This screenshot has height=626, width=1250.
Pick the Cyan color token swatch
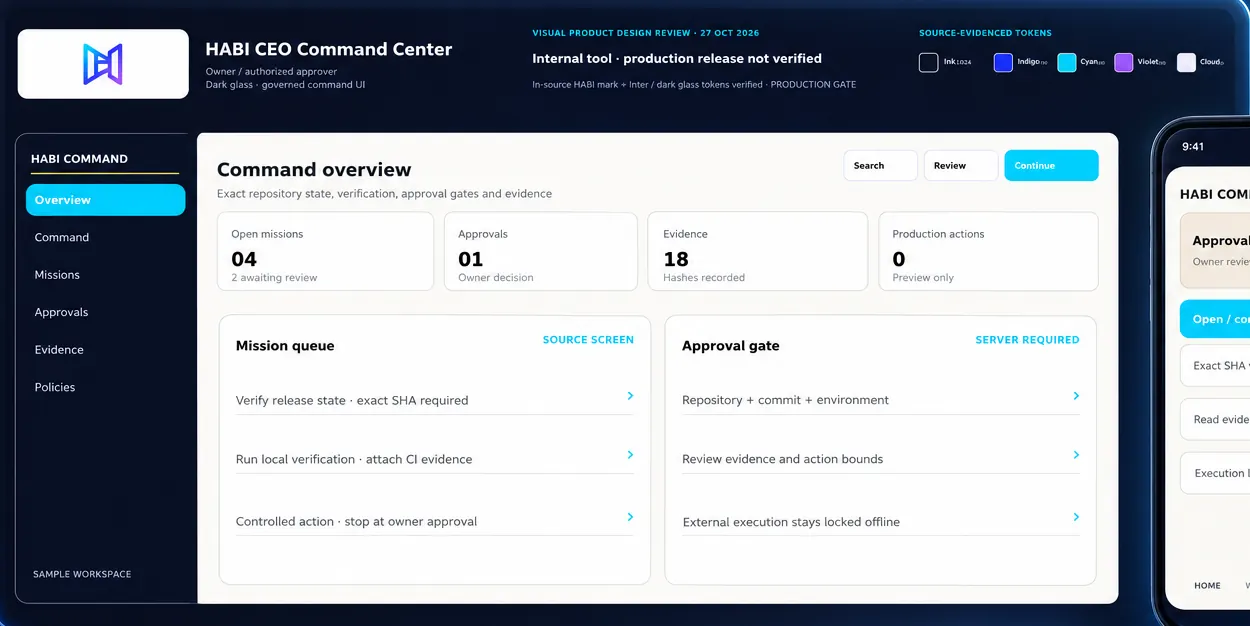[1067, 63]
